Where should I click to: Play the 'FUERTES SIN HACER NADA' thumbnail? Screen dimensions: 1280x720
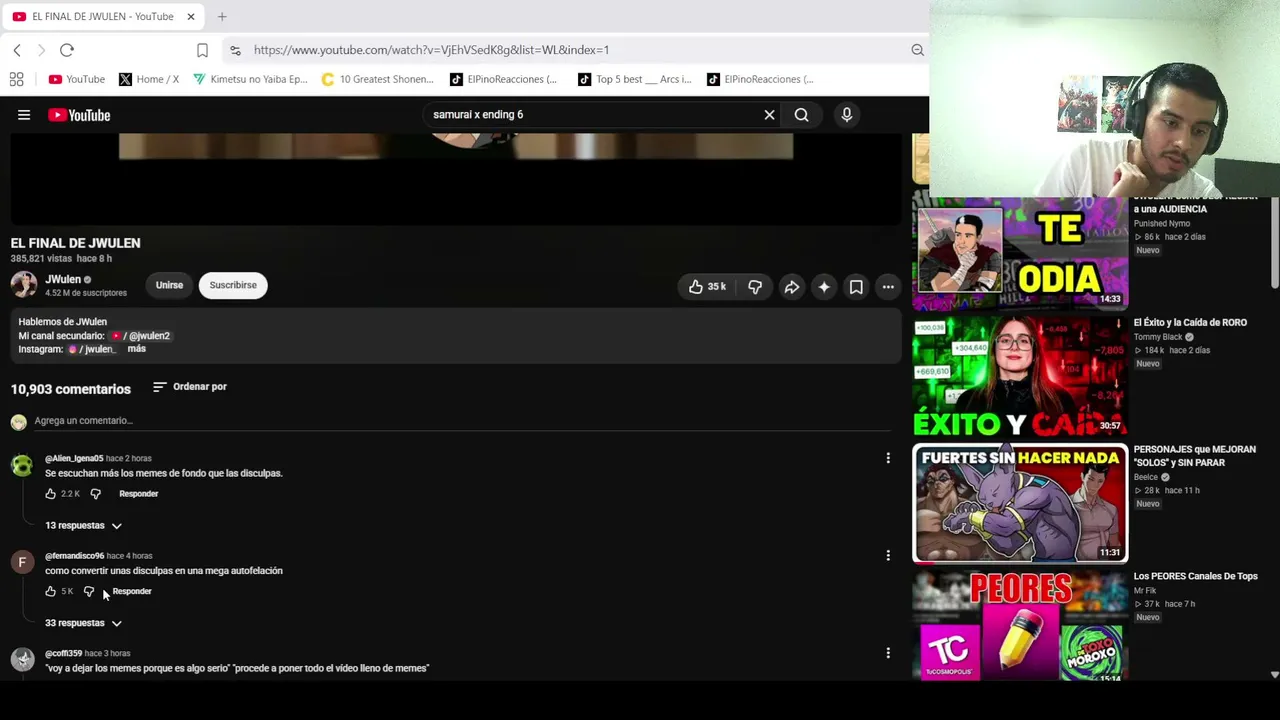click(x=1020, y=503)
